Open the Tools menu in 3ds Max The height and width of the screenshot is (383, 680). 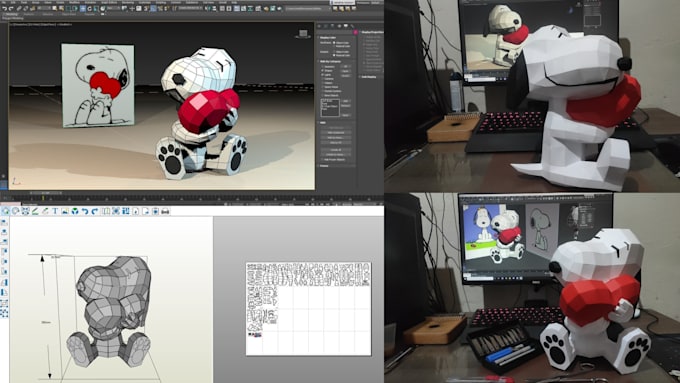click(24, 2)
